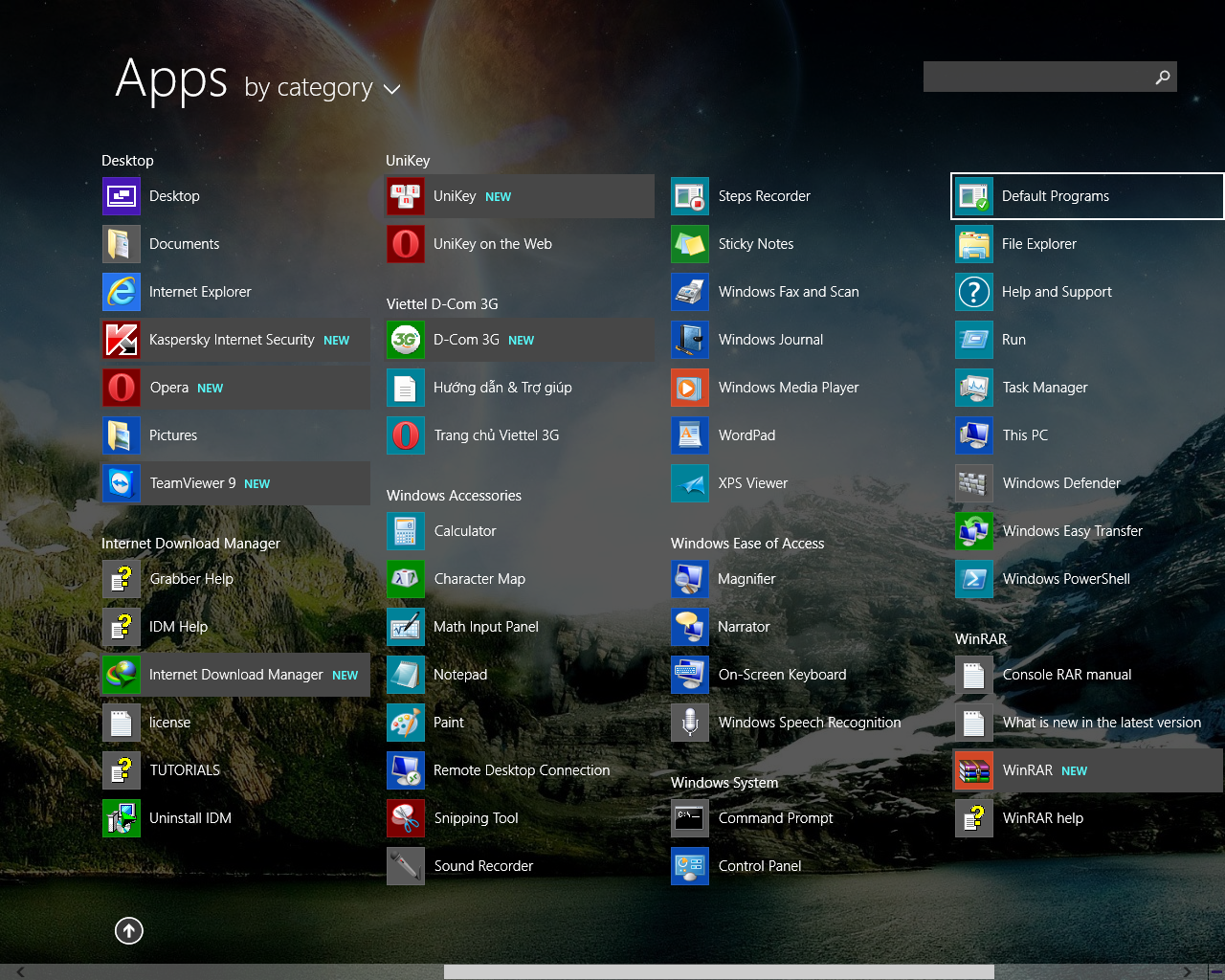This screenshot has width=1225, height=980.
Task: Open Notepad icon
Action: point(406,675)
